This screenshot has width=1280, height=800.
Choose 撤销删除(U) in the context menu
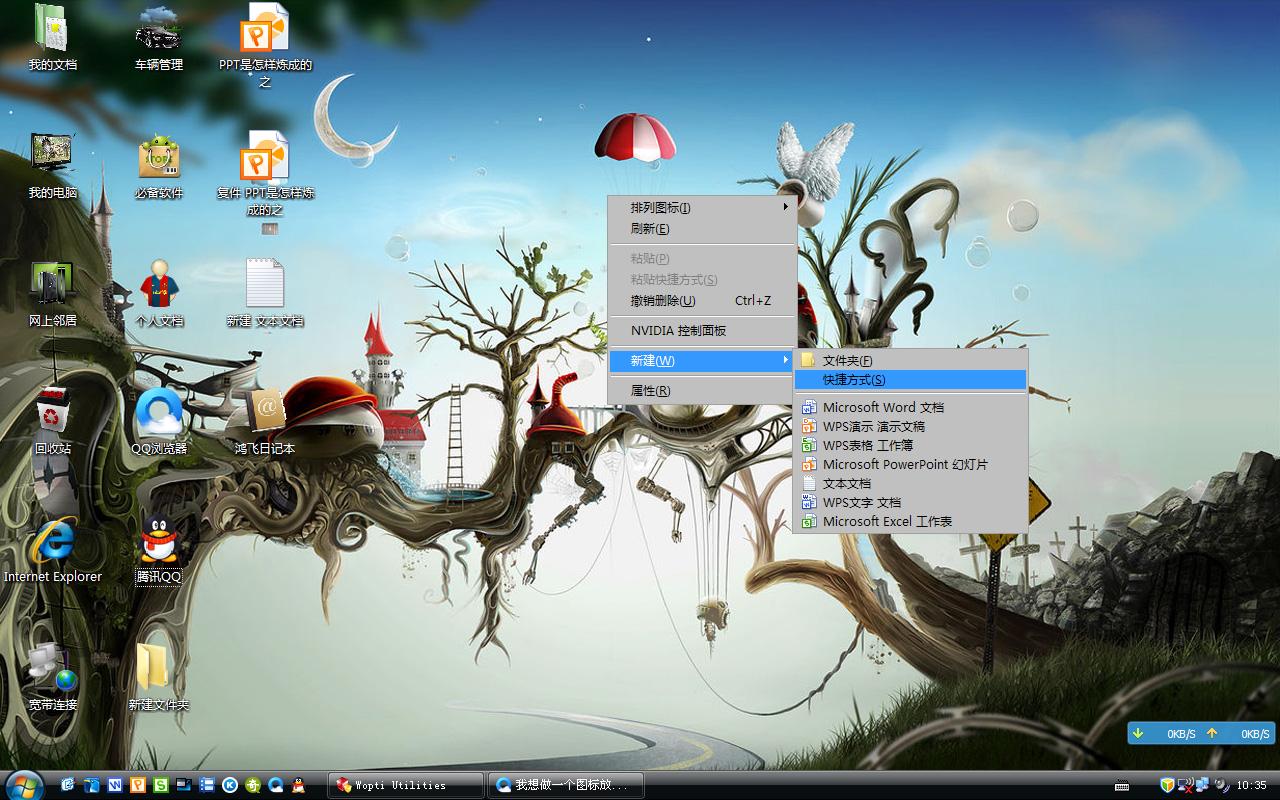pyautogui.click(x=702, y=301)
